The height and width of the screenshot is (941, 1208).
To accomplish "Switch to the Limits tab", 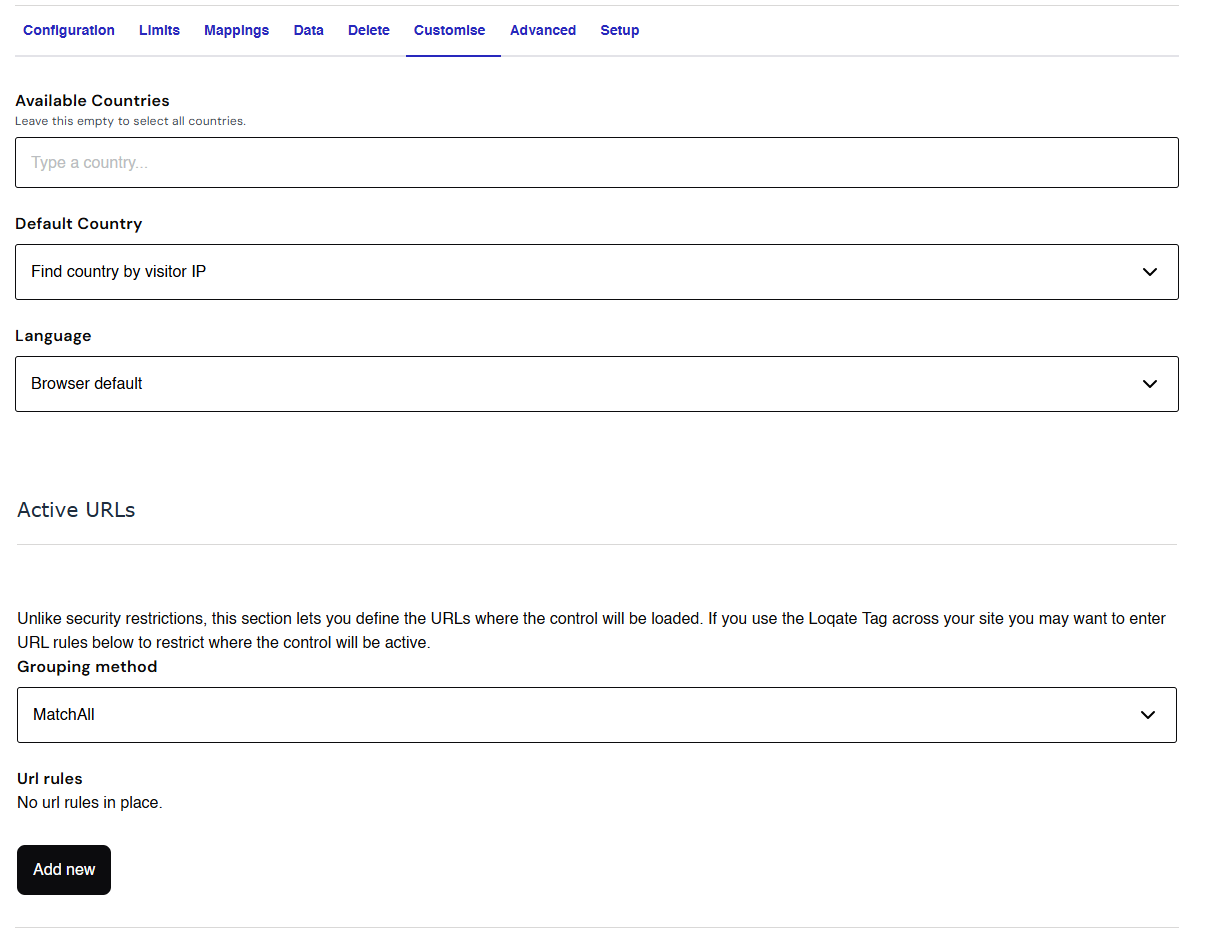I will [159, 30].
